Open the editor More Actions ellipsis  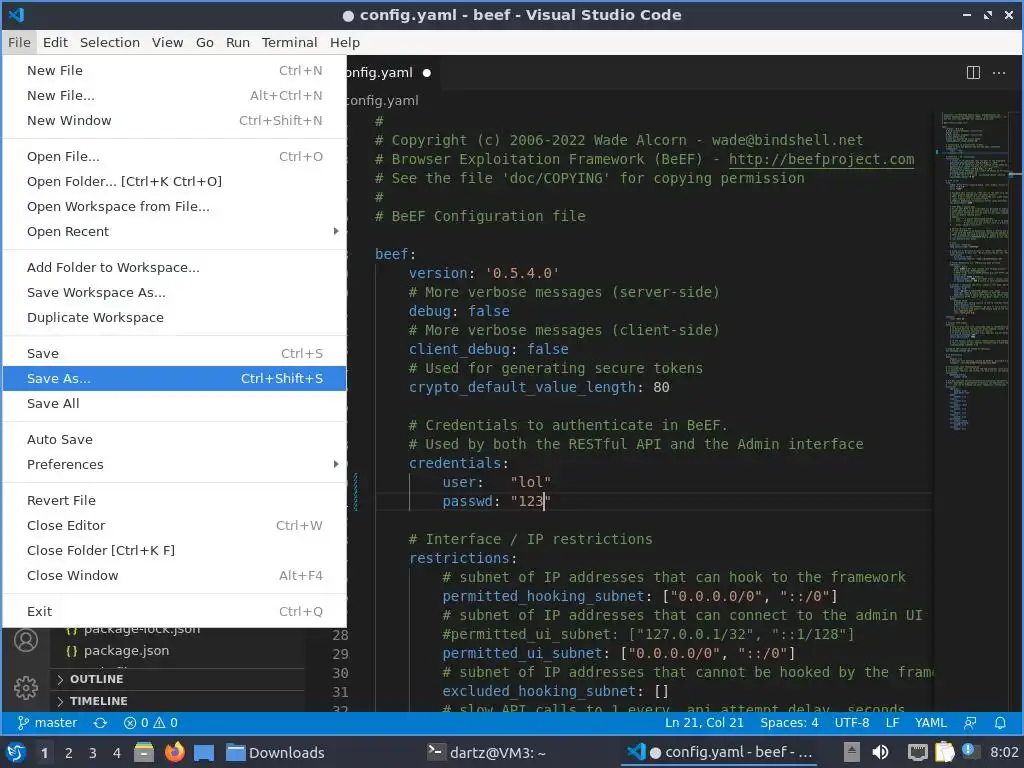[x=999, y=72]
